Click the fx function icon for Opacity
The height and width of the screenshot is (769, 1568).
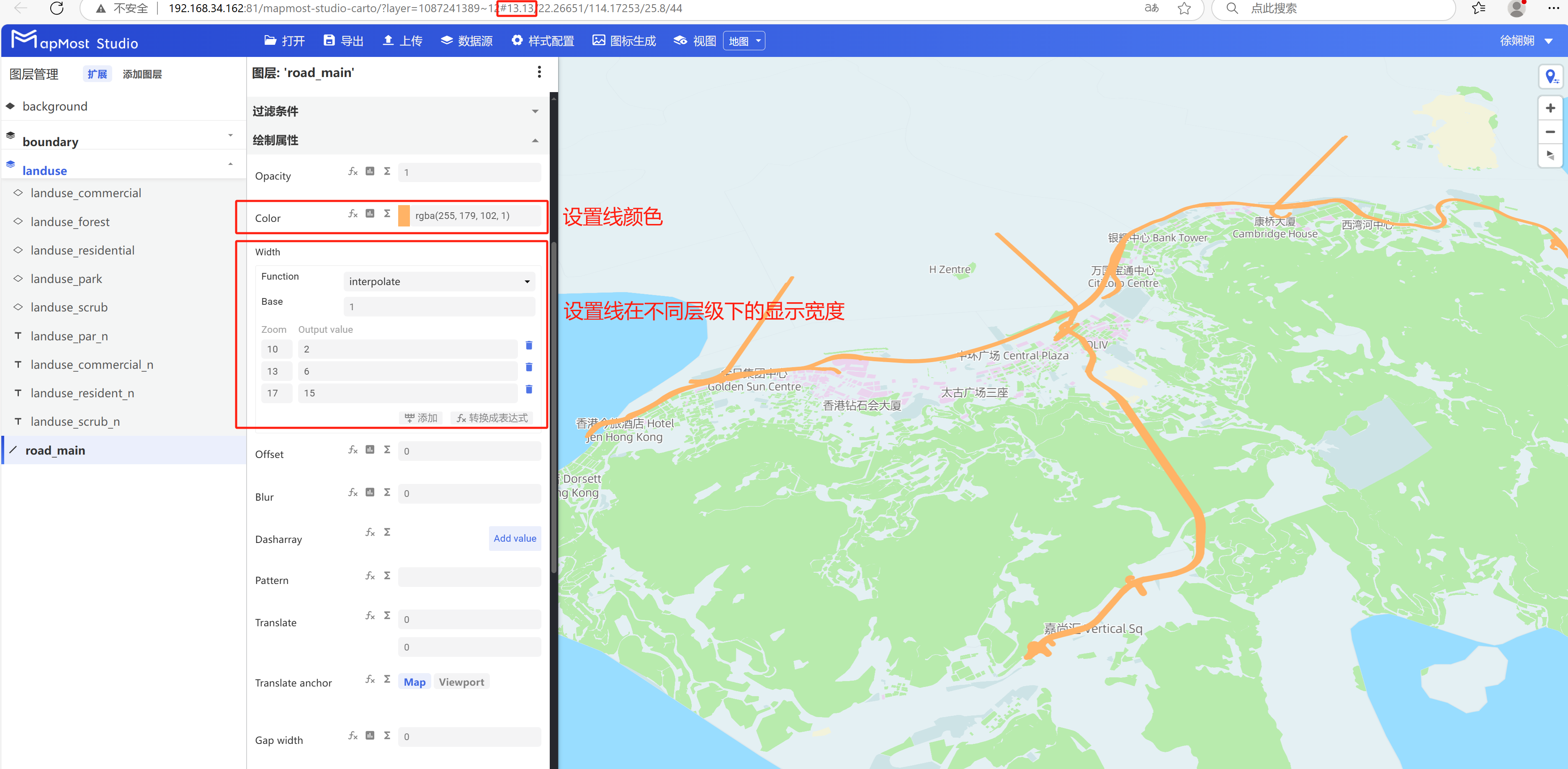pos(353,172)
